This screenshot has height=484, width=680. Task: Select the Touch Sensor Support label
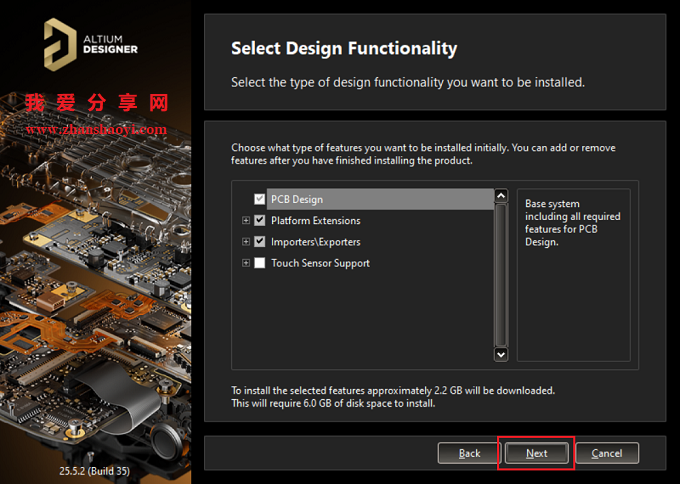320,263
